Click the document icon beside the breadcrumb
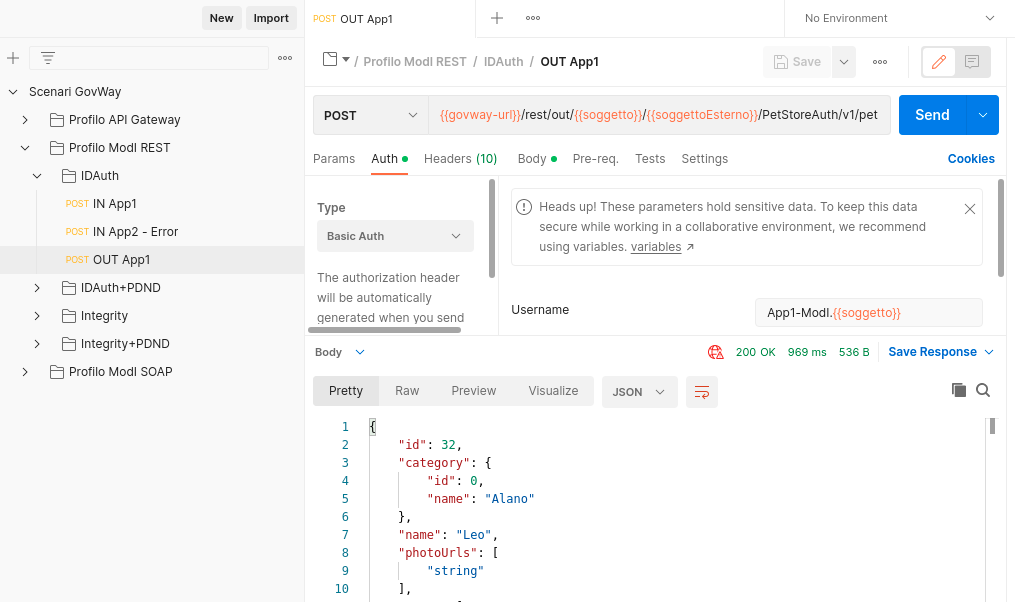This screenshot has height=602, width=1015. tap(330, 60)
